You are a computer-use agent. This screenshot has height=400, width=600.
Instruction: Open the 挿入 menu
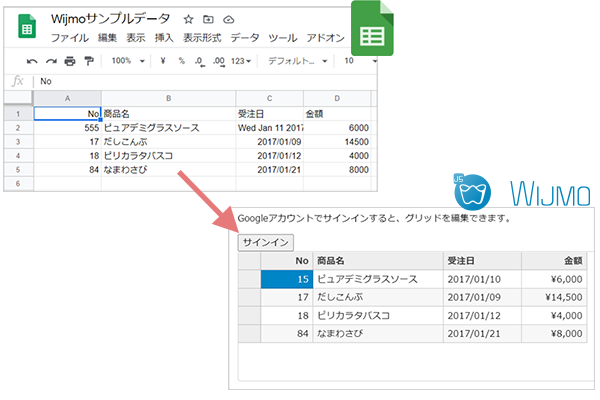(164, 38)
